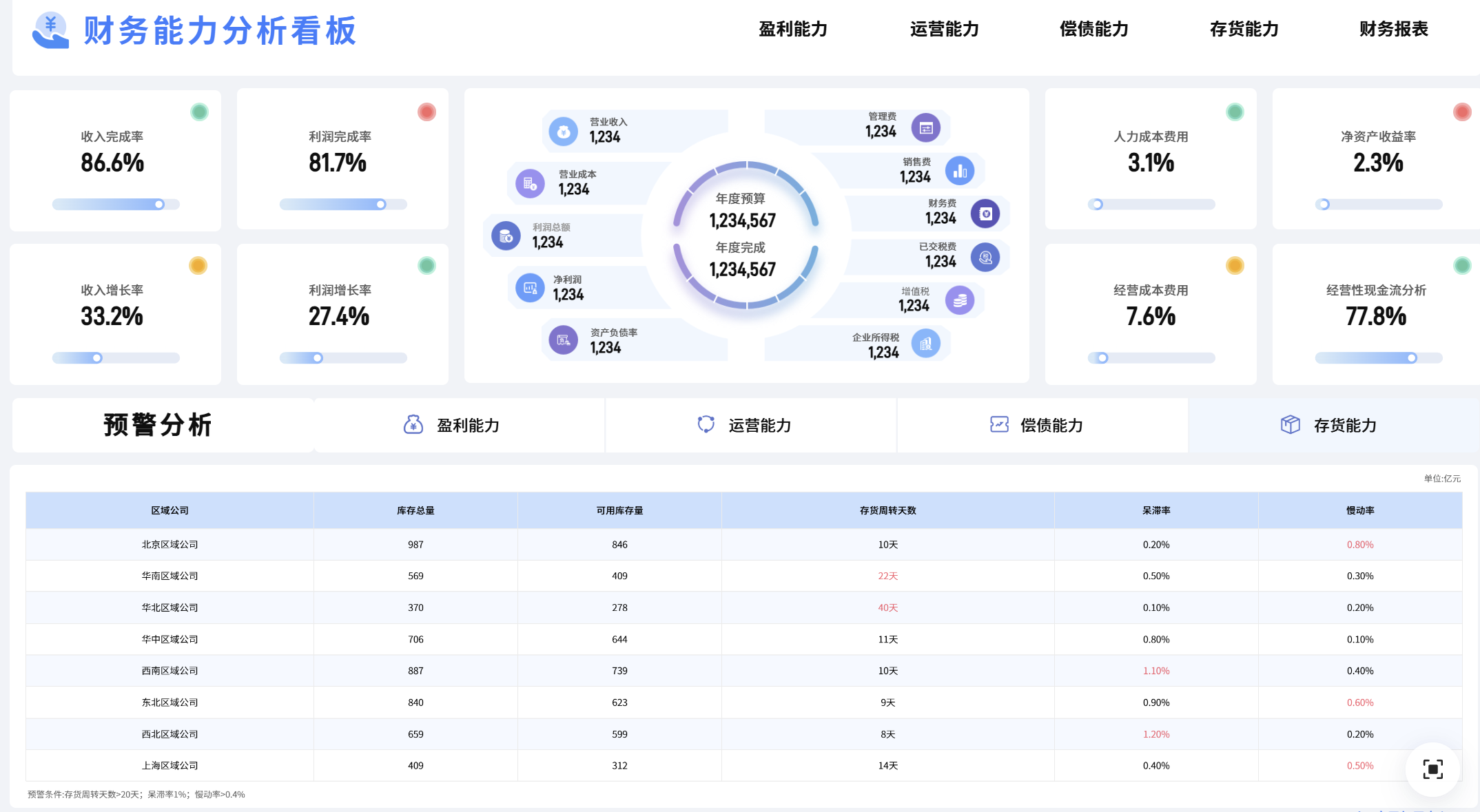Click the 存货周转天数 column header

tap(887, 510)
